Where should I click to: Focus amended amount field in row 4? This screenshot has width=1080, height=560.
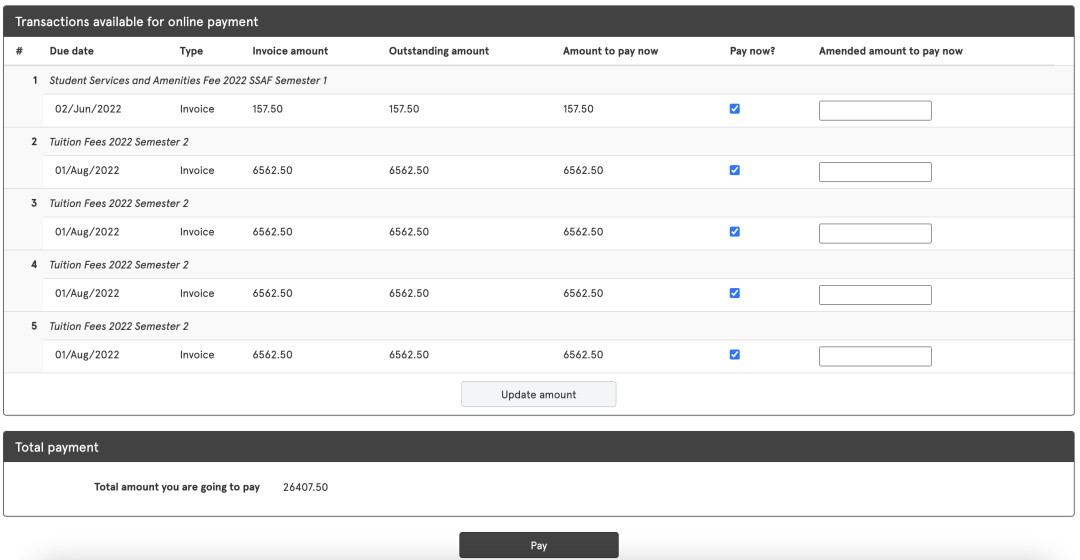point(875,295)
